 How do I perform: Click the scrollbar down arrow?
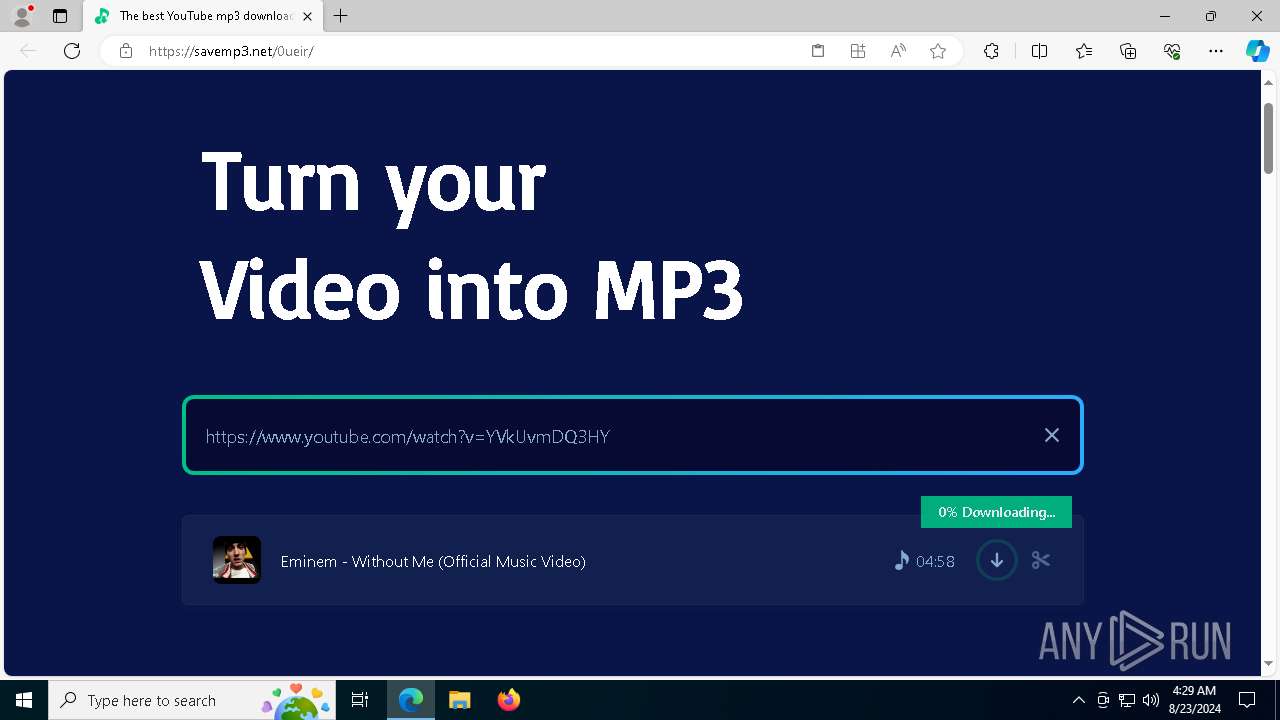point(1268,664)
